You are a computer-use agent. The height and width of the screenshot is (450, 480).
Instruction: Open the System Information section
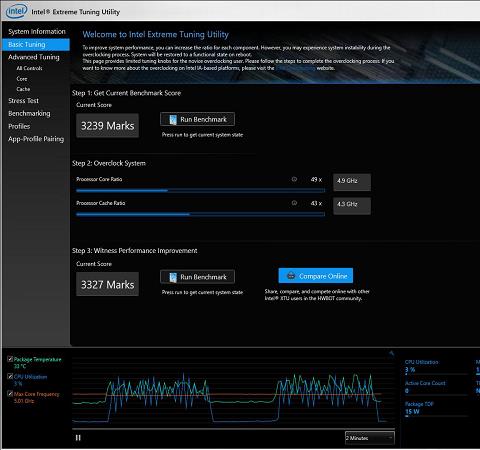pyautogui.click(x=37, y=31)
